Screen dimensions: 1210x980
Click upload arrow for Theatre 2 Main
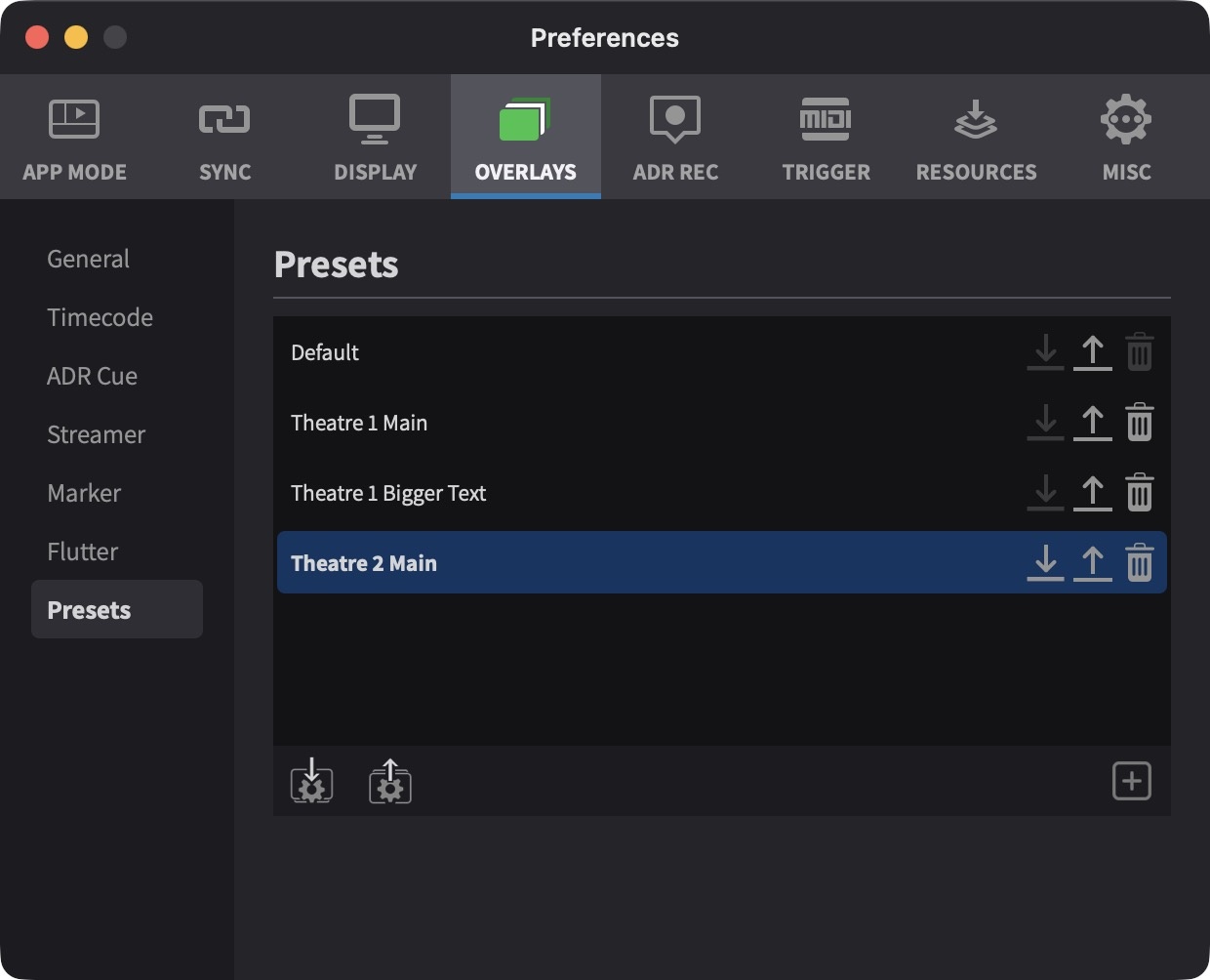click(1093, 563)
